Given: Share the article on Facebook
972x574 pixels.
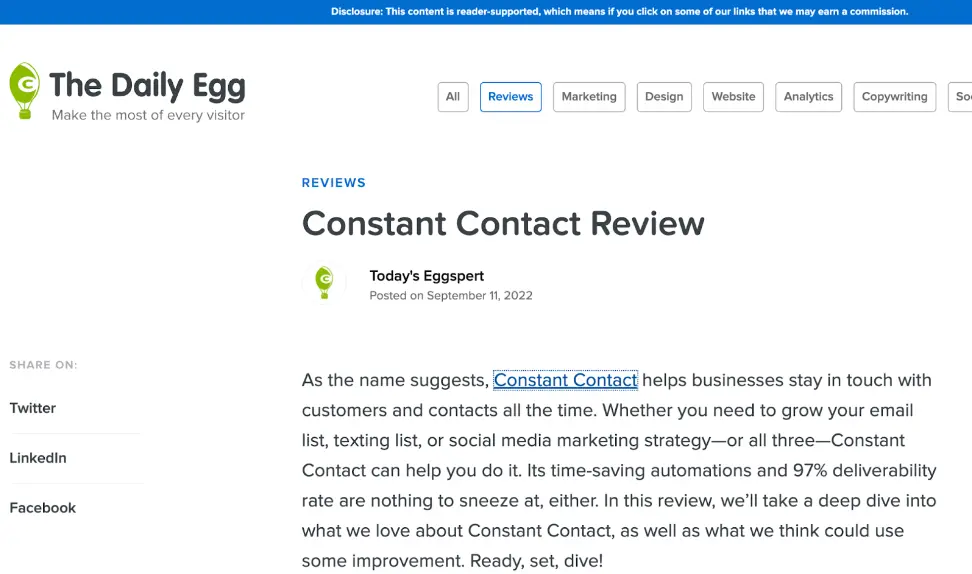Looking at the screenshot, I should tap(43, 508).
